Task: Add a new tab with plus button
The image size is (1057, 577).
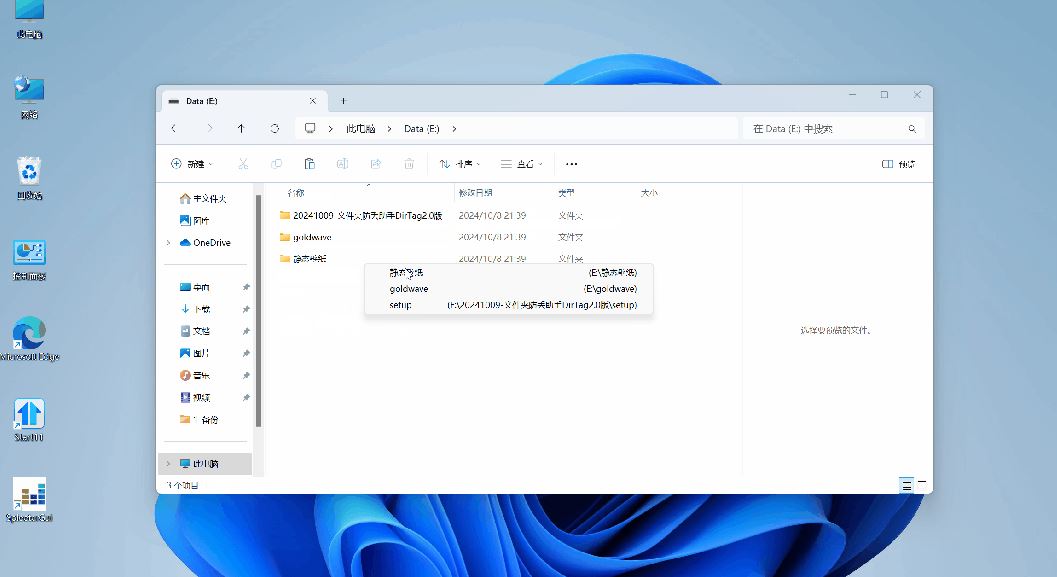Action: (343, 101)
